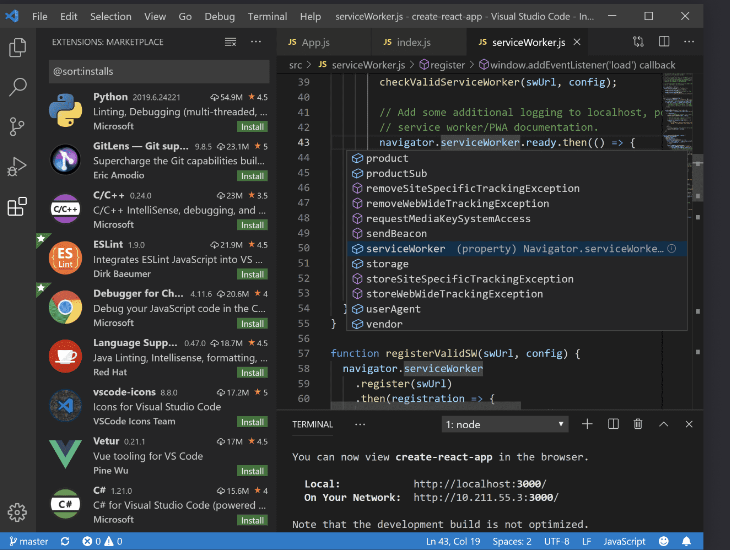Open Extensions panel more actions menu
The width and height of the screenshot is (730, 550).
click(x=256, y=42)
